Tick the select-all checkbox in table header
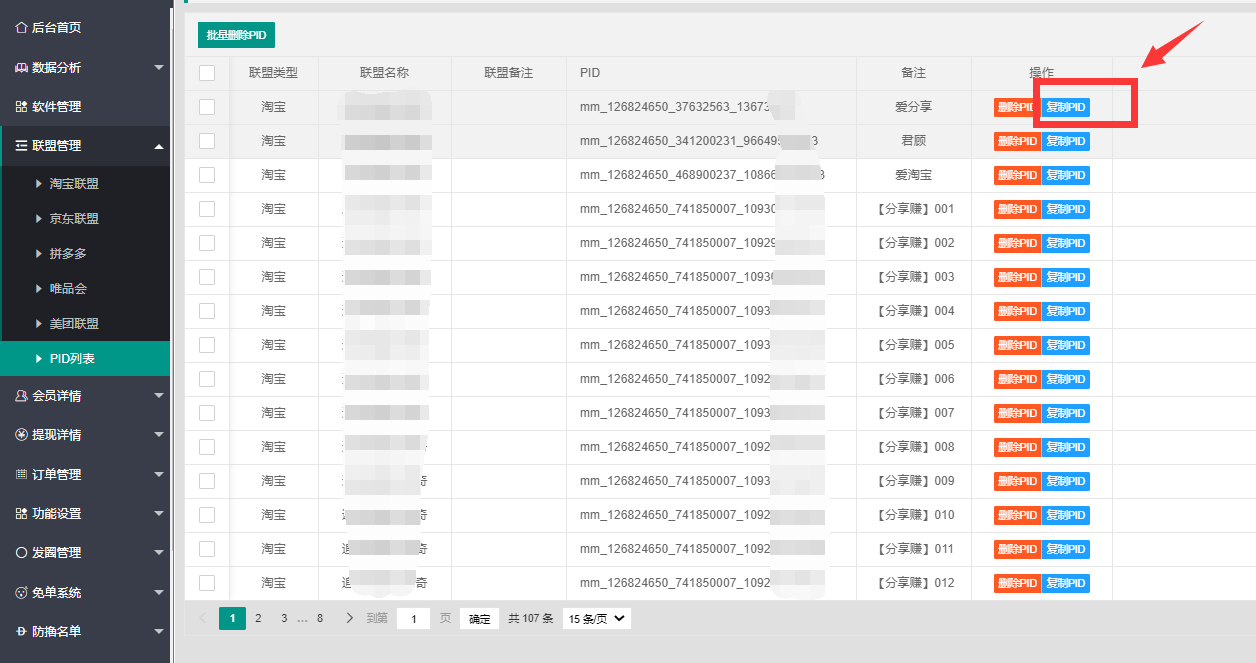The image size is (1256, 663). click(x=207, y=73)
